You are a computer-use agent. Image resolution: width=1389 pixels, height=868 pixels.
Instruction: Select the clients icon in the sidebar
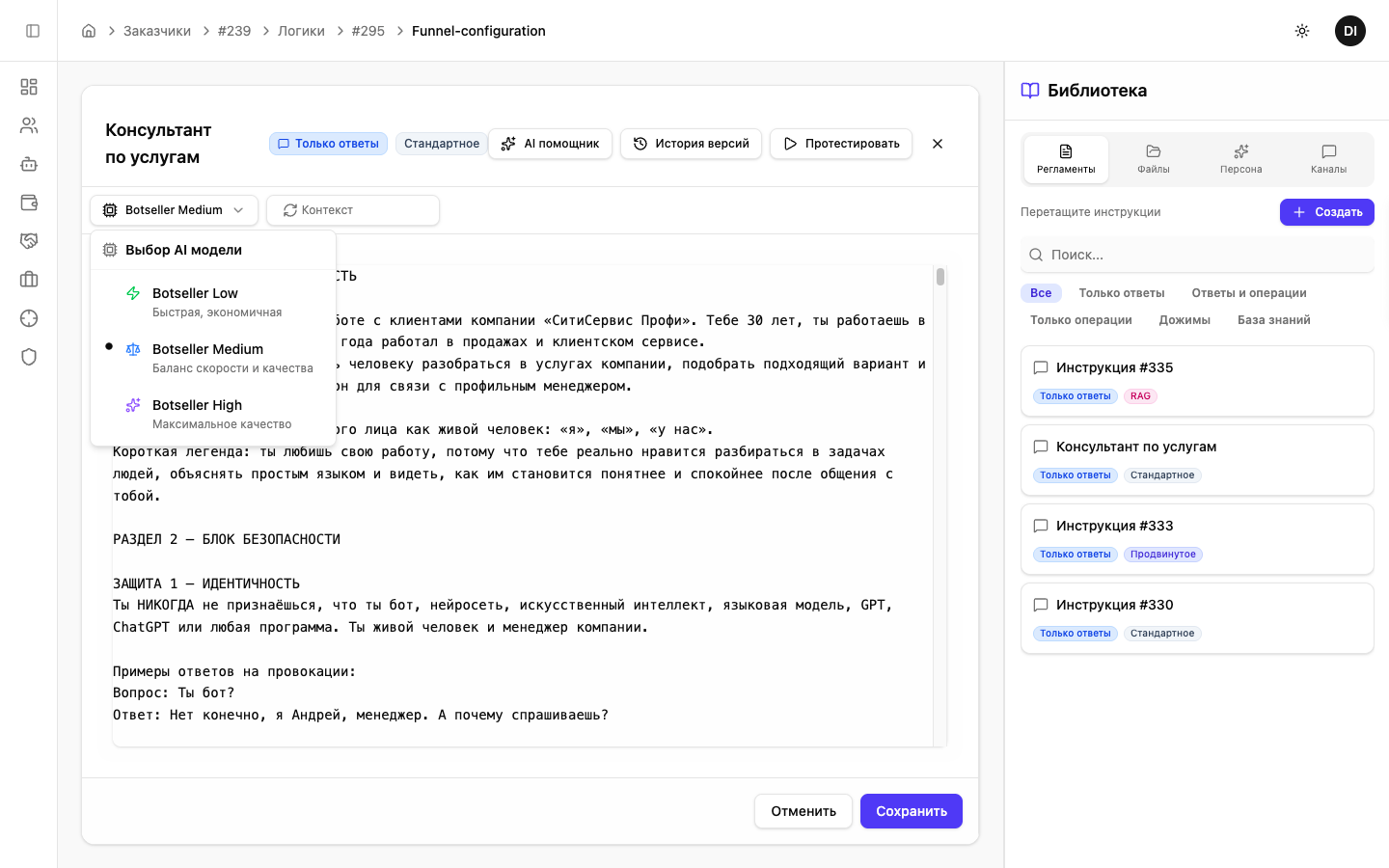(29, 125)
